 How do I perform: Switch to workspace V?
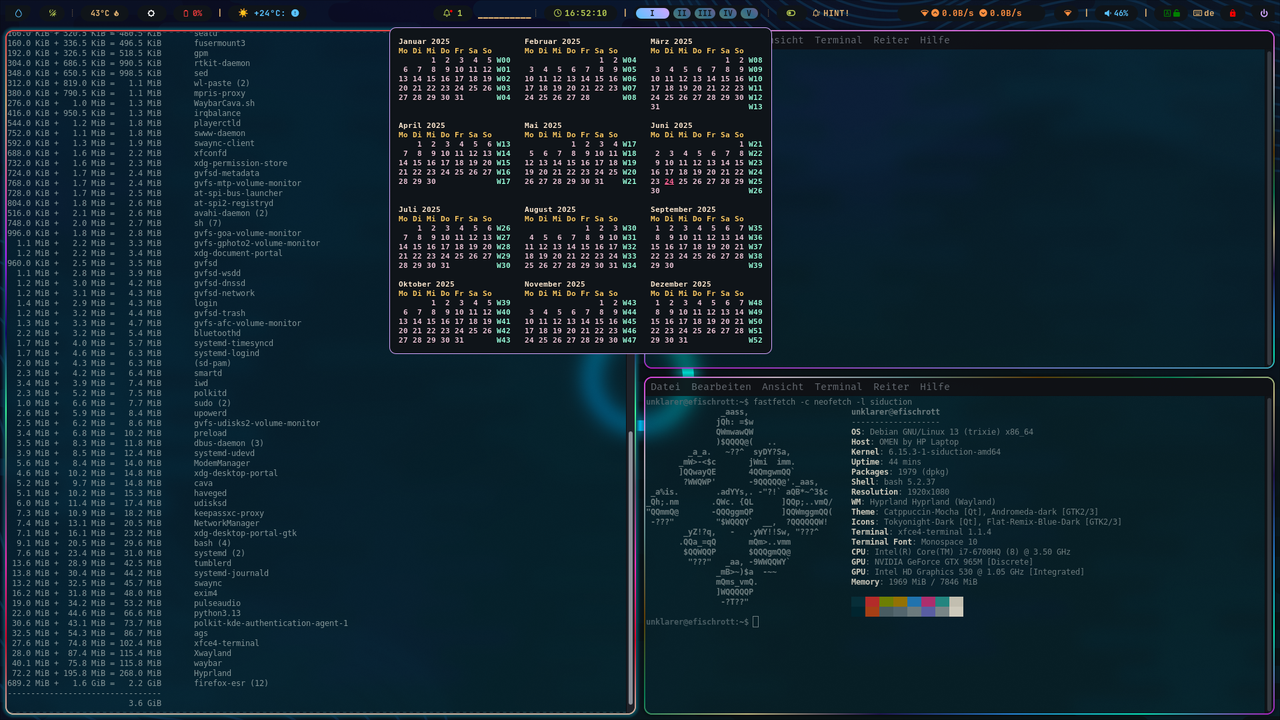pyautogui.click(x=748, y=13)
